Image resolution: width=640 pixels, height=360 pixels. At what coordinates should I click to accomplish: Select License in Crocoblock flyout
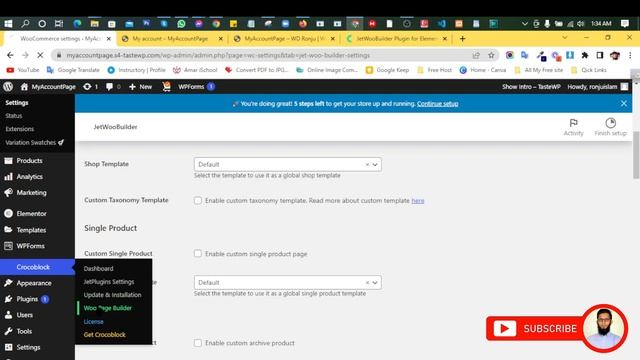click(93, 321)
